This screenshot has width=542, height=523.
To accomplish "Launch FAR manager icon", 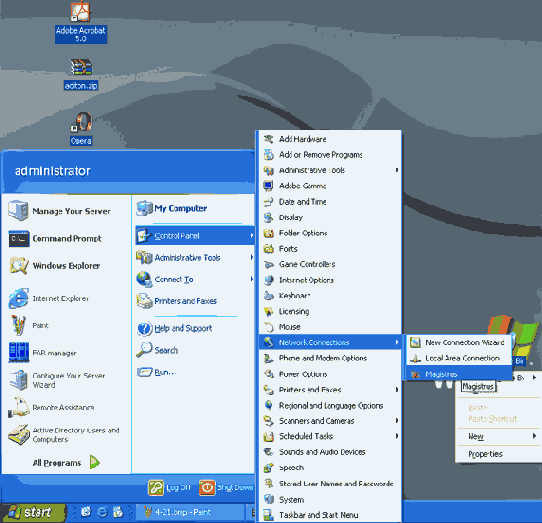I will click(19, 353).
